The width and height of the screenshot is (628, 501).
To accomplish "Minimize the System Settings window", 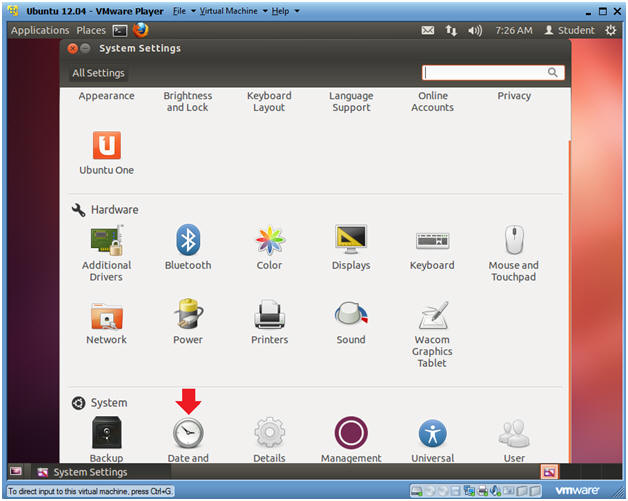I will pyautogui.click(x=85, y=48).
